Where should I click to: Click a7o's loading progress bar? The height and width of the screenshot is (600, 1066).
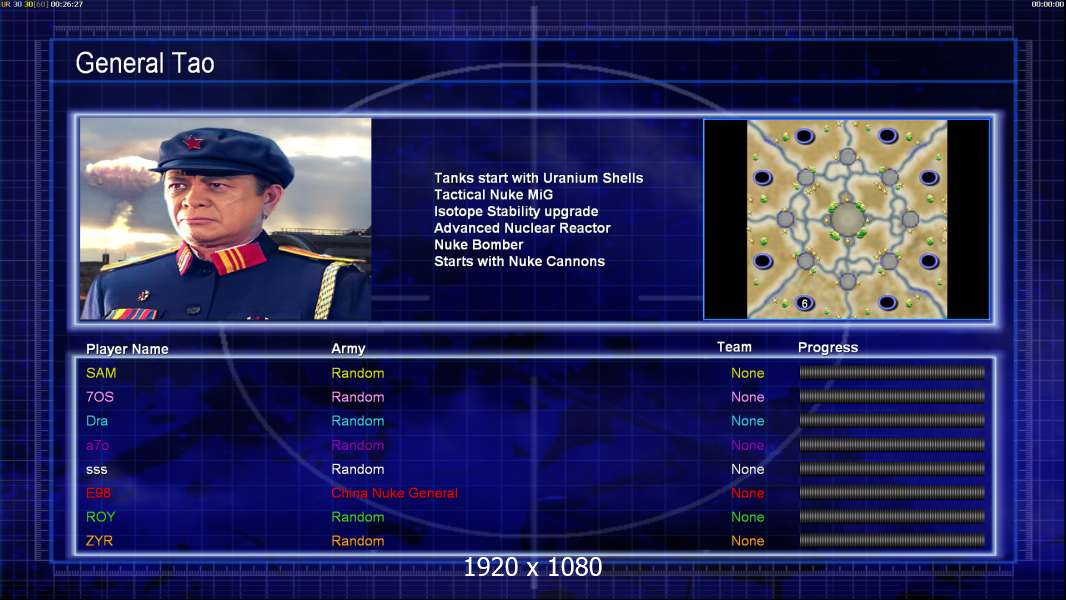pos(892,444)
